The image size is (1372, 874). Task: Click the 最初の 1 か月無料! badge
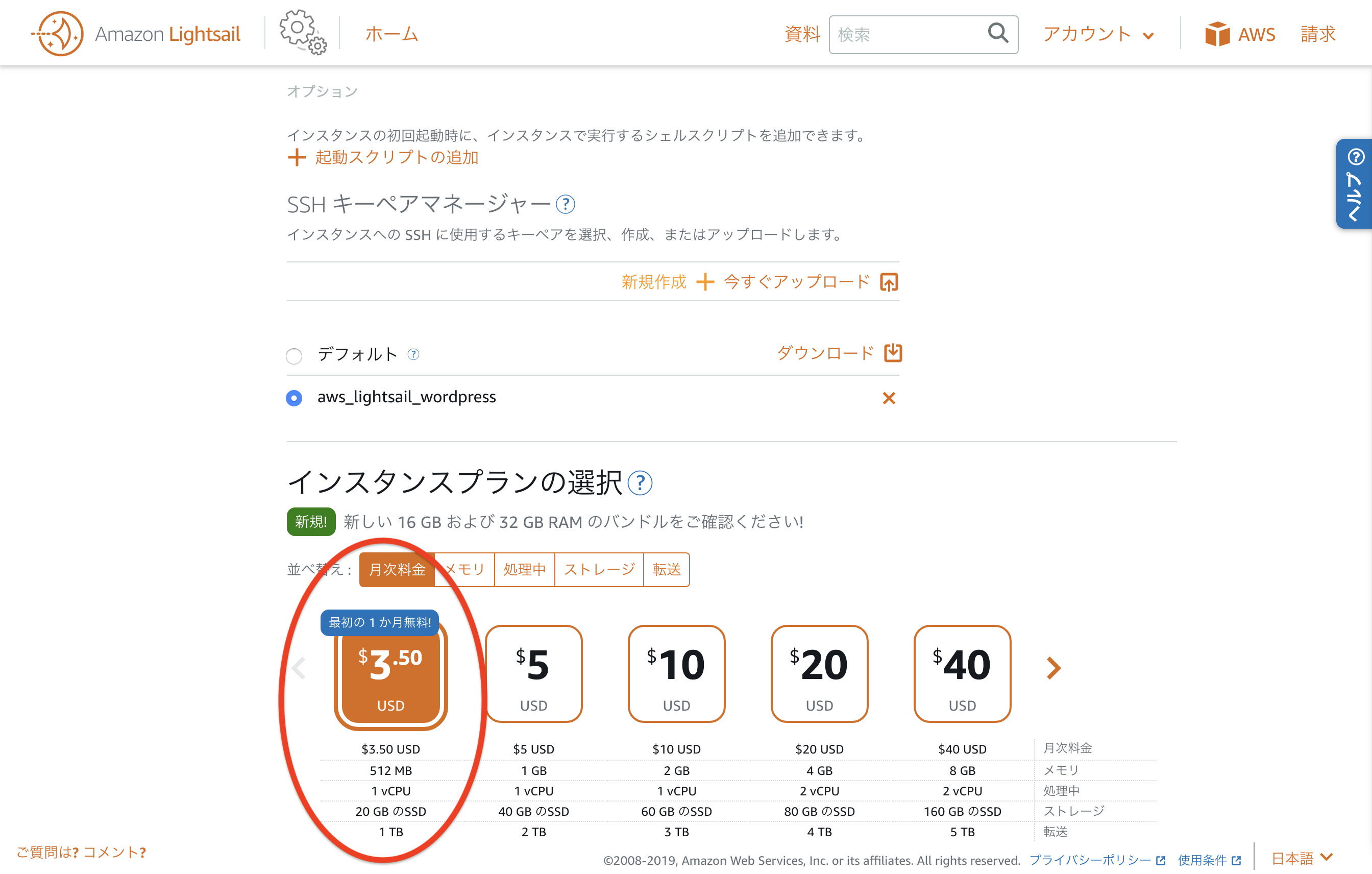pyautogui.click(x=380, y=622)
